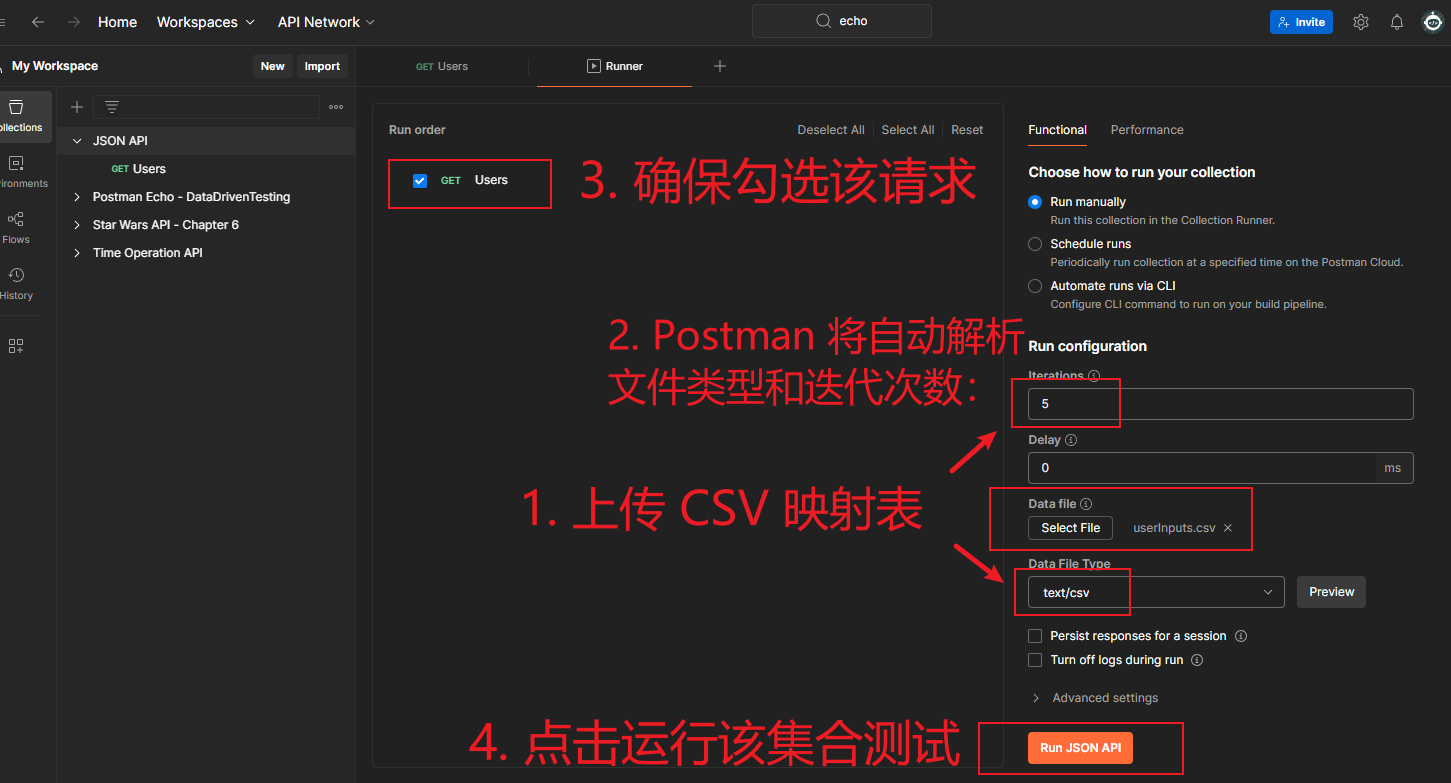The image size is (1451, 783).
Task: Go to Home
Action: 117,22
